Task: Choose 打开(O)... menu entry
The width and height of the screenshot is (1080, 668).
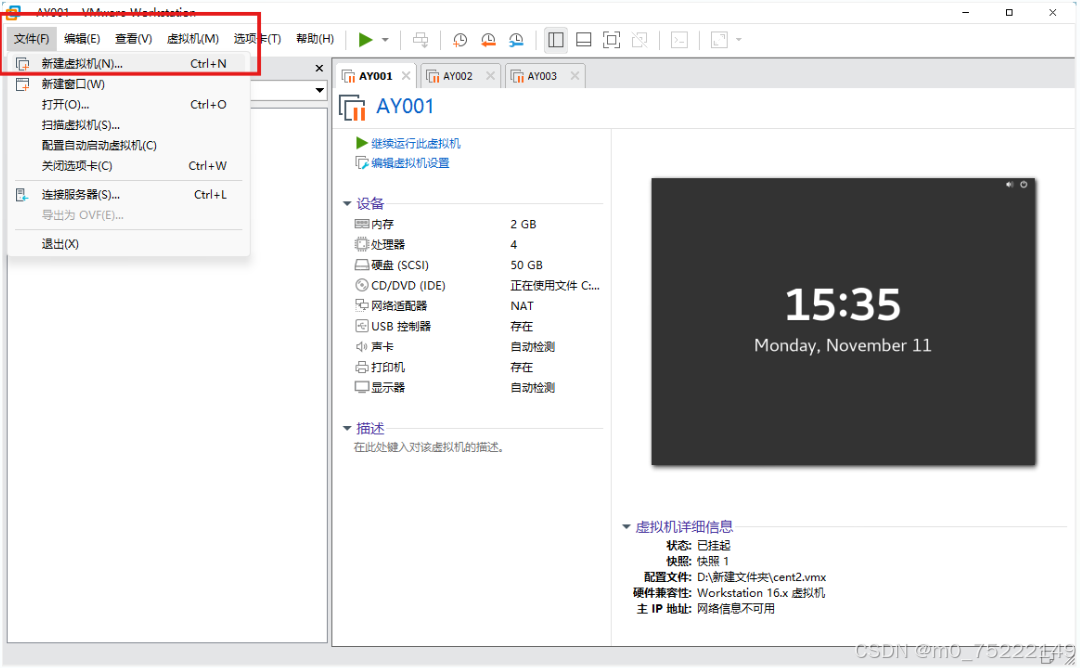Action: click(128, 105)
